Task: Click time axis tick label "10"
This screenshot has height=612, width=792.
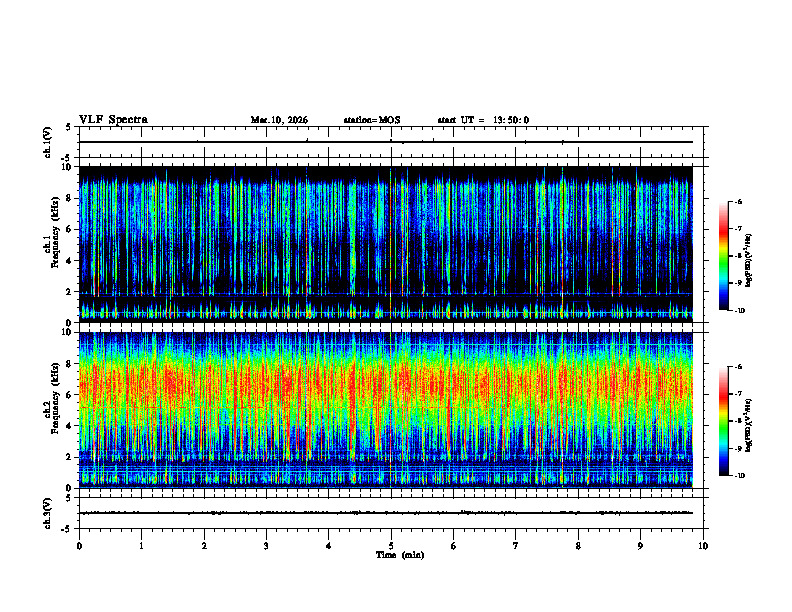Action: click(703, 546)
